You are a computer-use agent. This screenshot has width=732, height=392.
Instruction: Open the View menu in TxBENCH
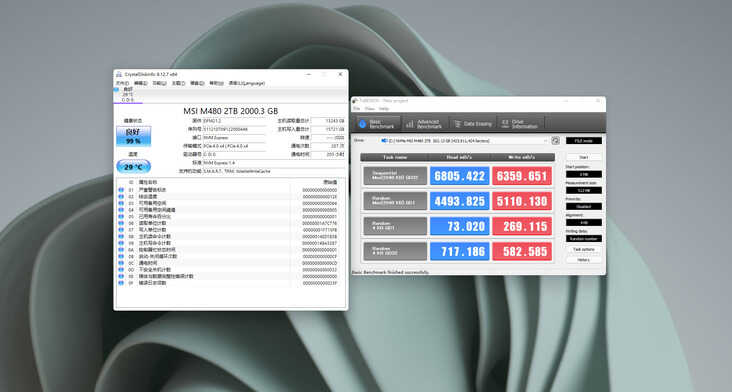tap(370, 108)
